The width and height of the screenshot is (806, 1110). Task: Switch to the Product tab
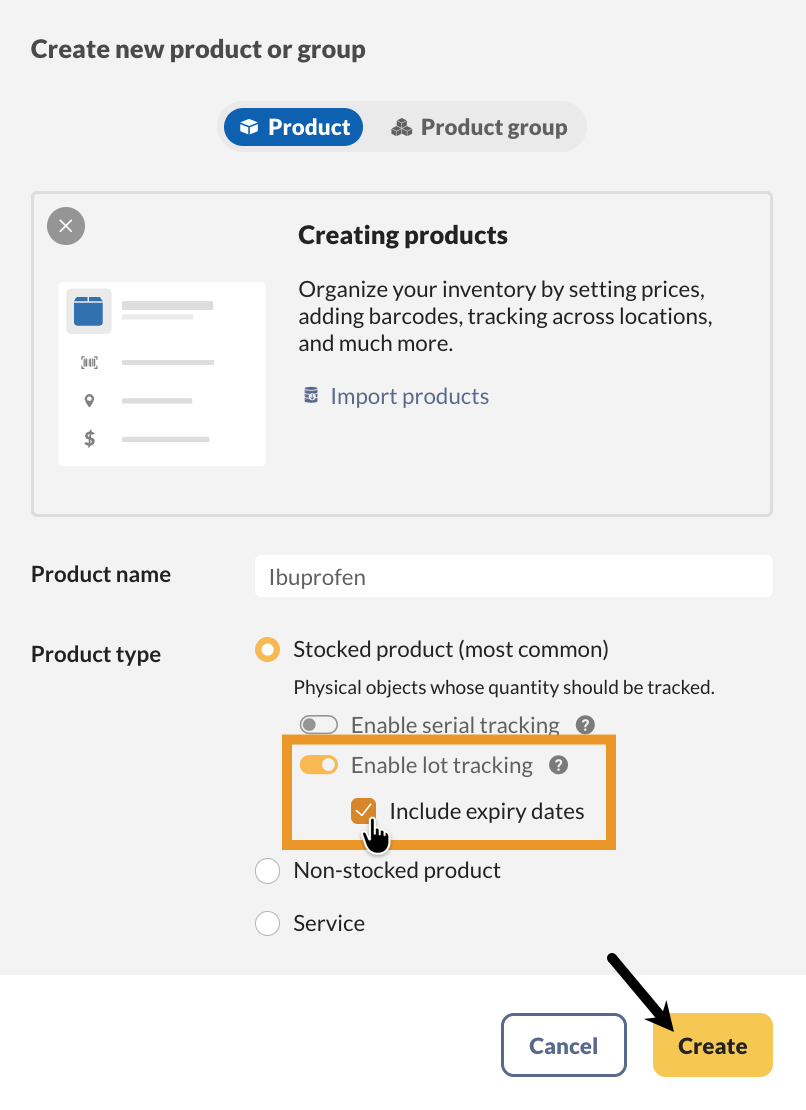click(x=292, y=126)
